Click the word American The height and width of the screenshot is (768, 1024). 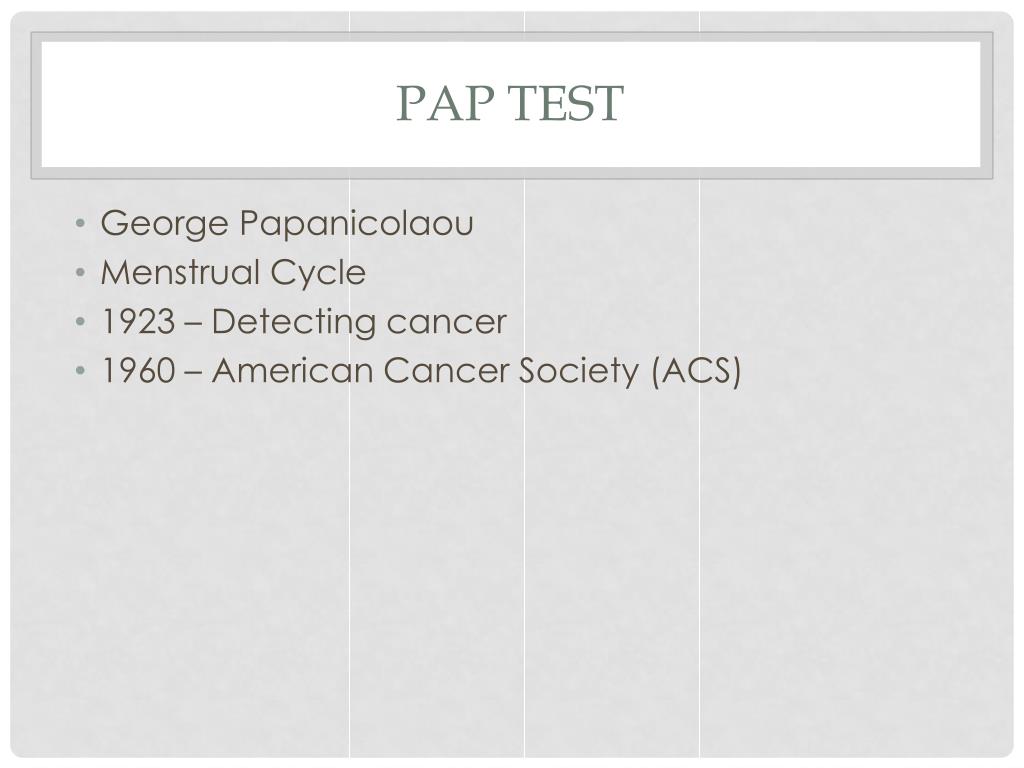[x=292, y=370]
